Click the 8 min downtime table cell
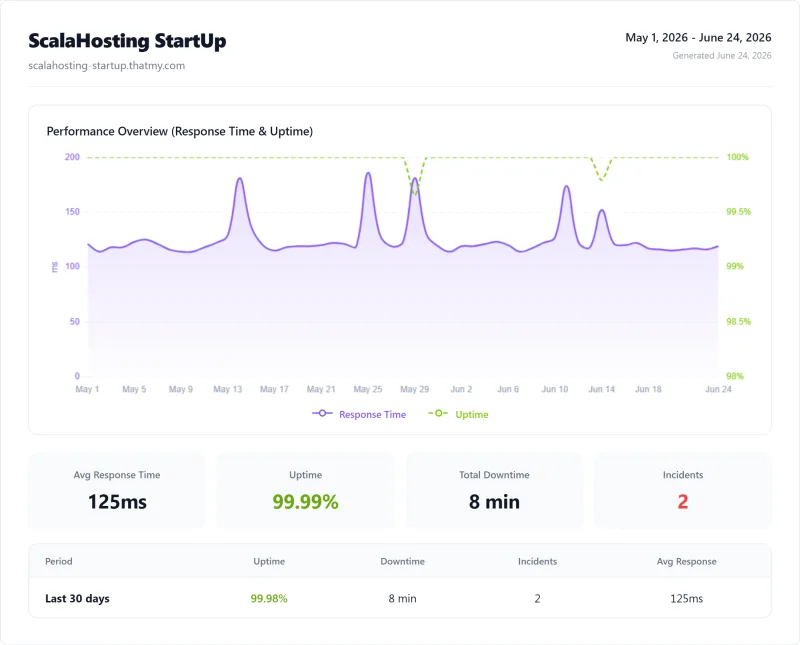Screen dimensions: 800x645 click(x=403, y=599)
